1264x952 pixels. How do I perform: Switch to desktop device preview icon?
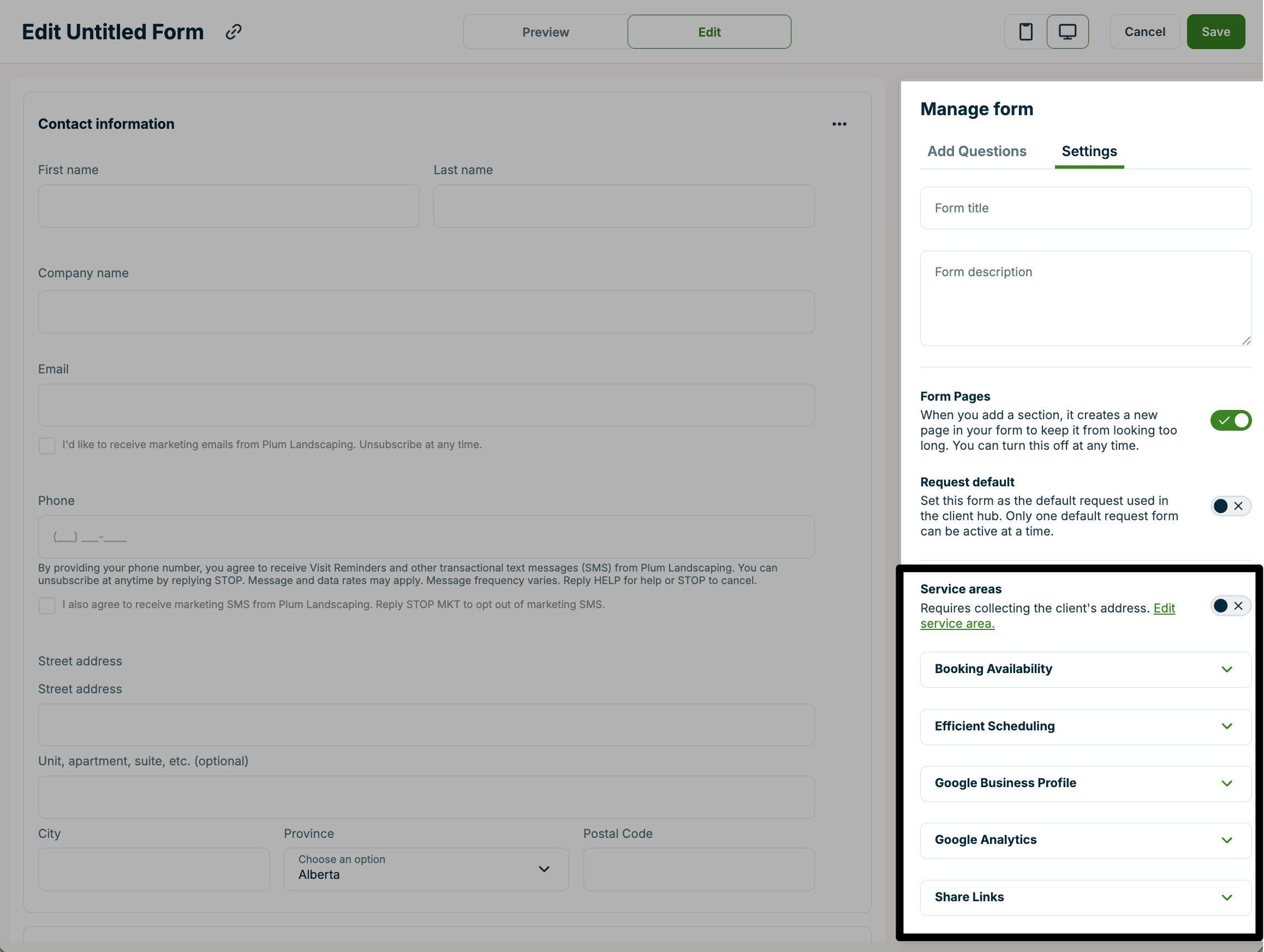1067,32
